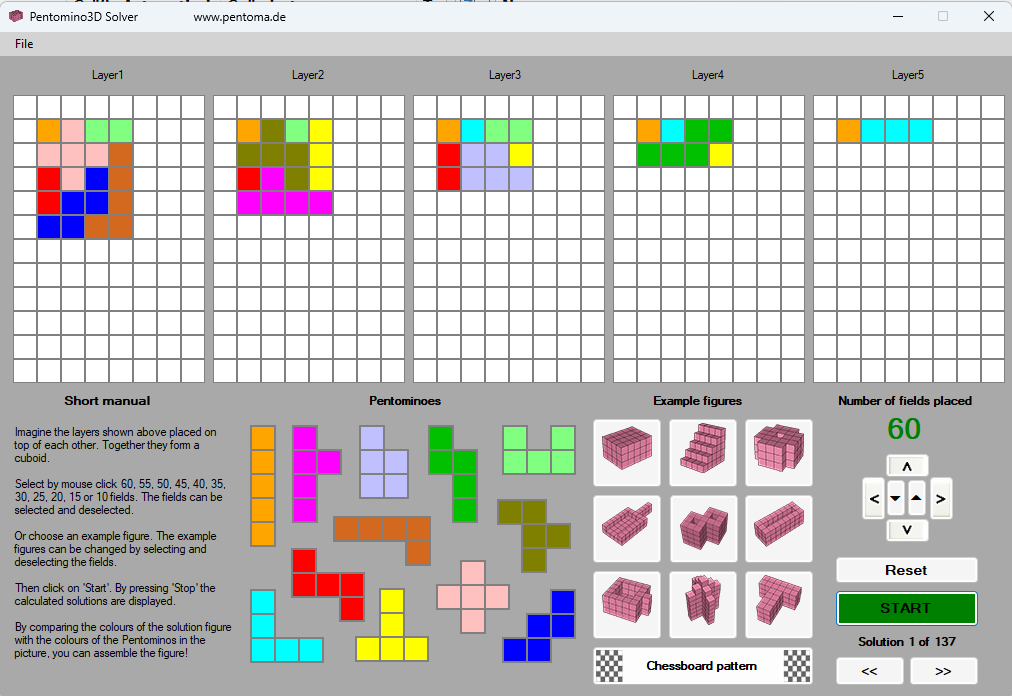
Task: Click the Pentomino3D Solver title bar icon
Action: [x=14, y=16]
